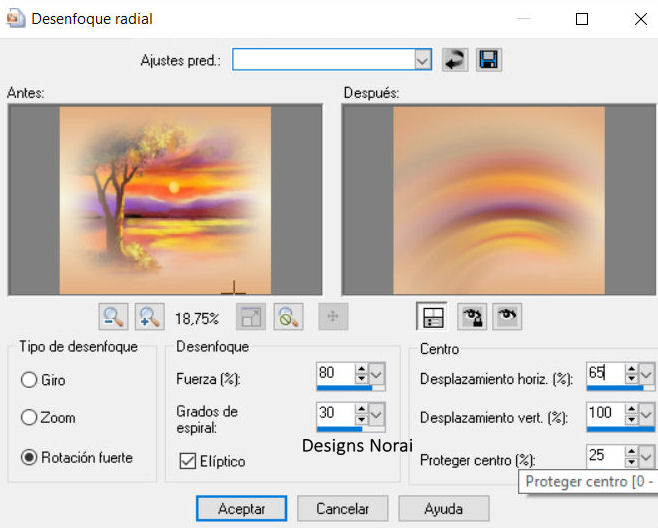Click Aceptar to apply the blur
The image size is (658, 528).
click(x=242, y=509)
